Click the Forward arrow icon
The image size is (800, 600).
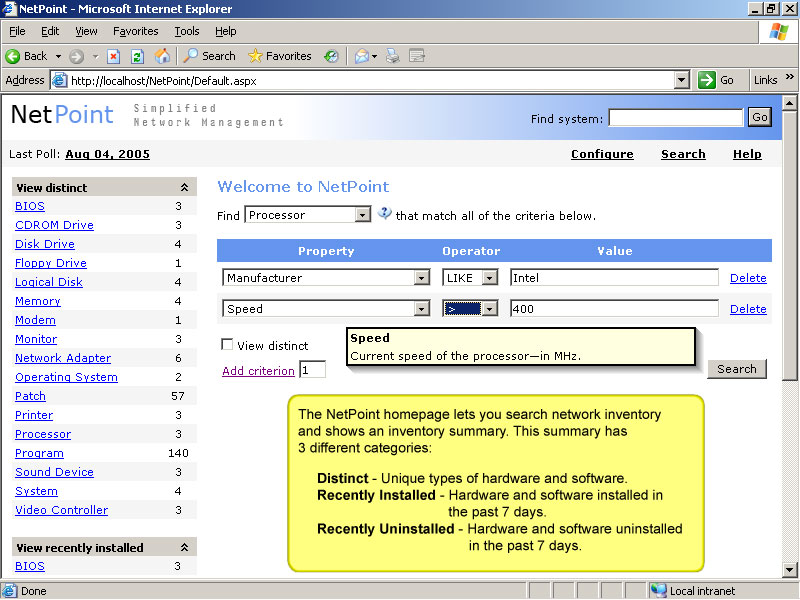(77, 56)
